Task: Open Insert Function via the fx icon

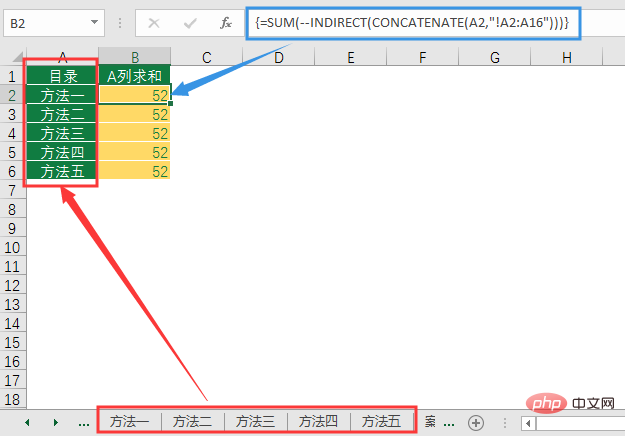Action: [226, 23]
